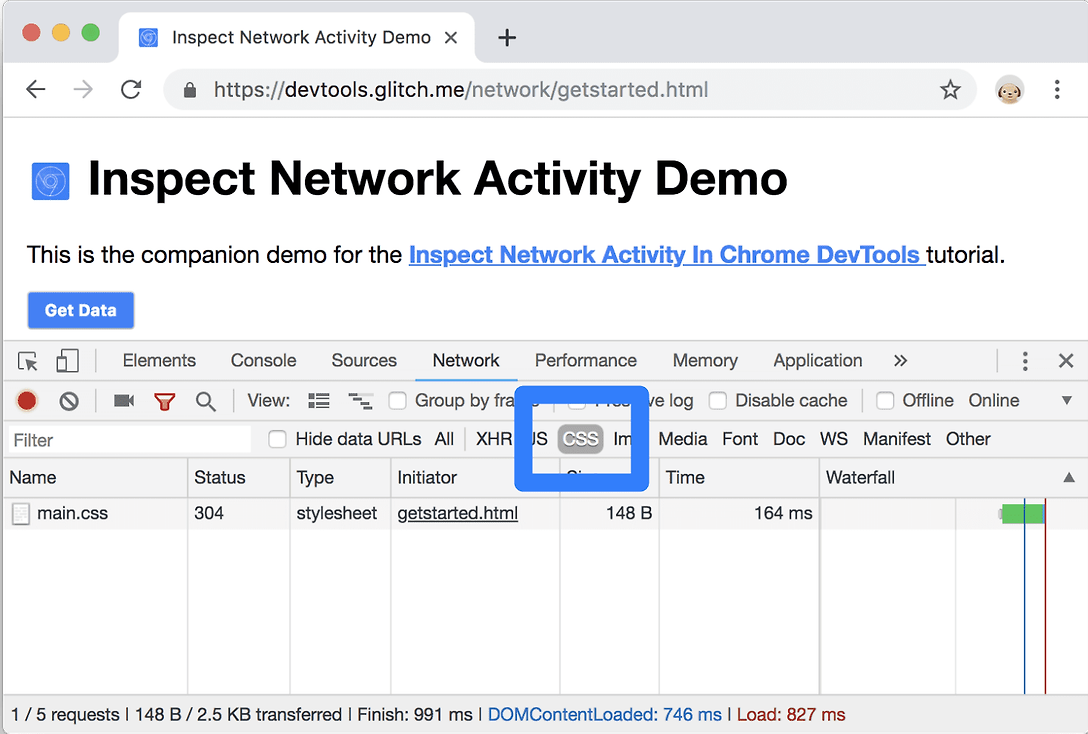Follow the Inspect Network Activity In Chrome DevTools link
Image resolution: width=1088 pixels, height=734 pixels.
[666, 255]
